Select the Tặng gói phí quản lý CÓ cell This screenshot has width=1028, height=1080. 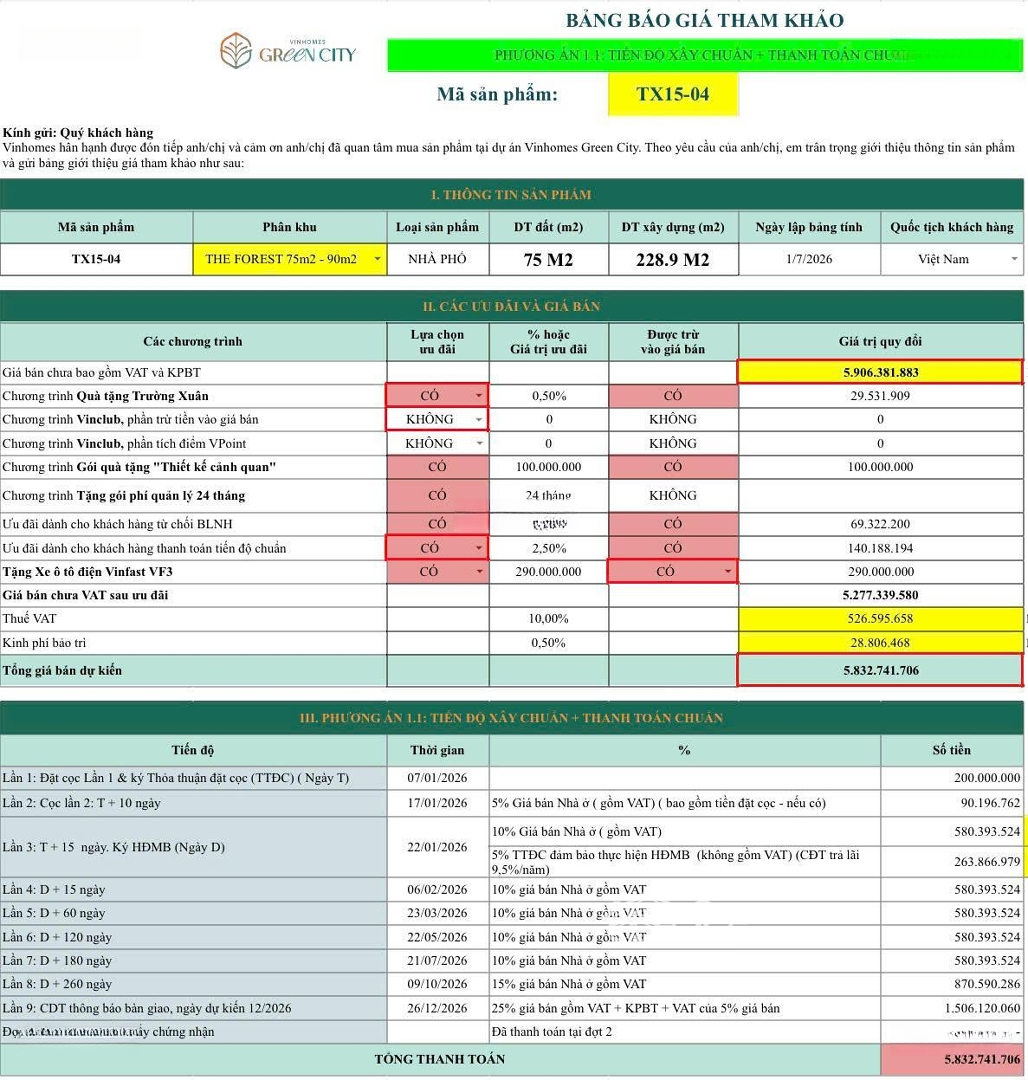point(437,495)
